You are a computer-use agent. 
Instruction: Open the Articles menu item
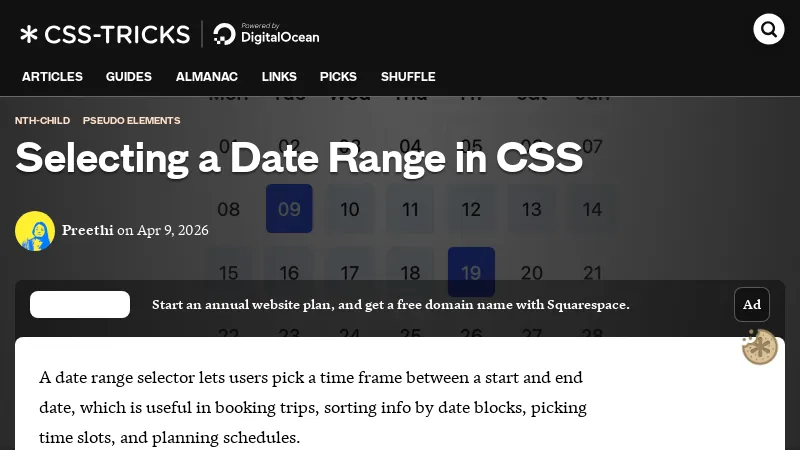tap(52, 77)
